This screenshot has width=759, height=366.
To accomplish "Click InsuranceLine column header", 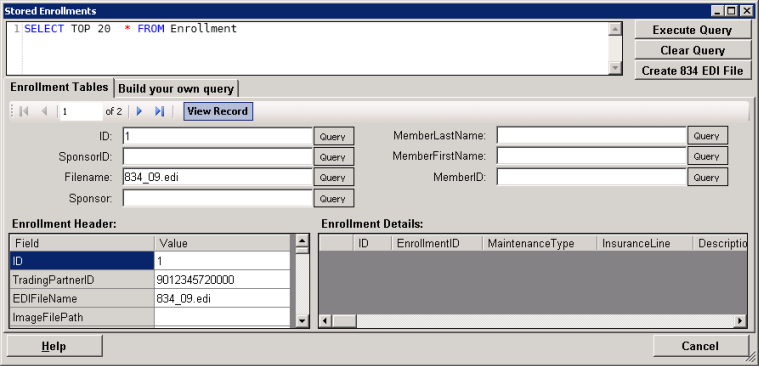I will click(x=644, y=243).
